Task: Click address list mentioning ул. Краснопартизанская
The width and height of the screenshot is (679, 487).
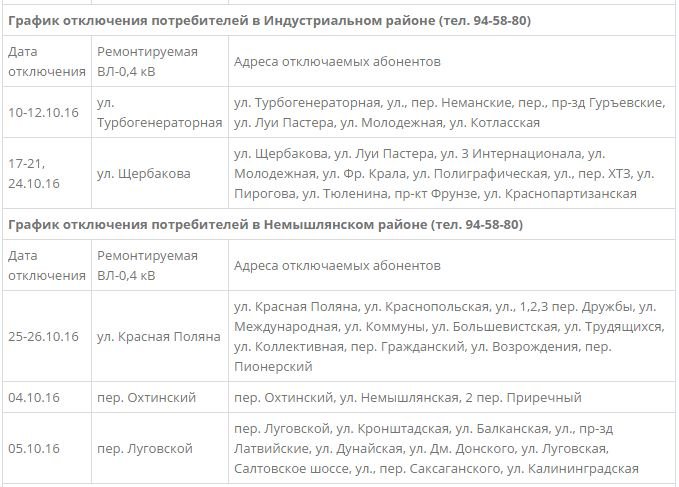Action: coord(444,174)
